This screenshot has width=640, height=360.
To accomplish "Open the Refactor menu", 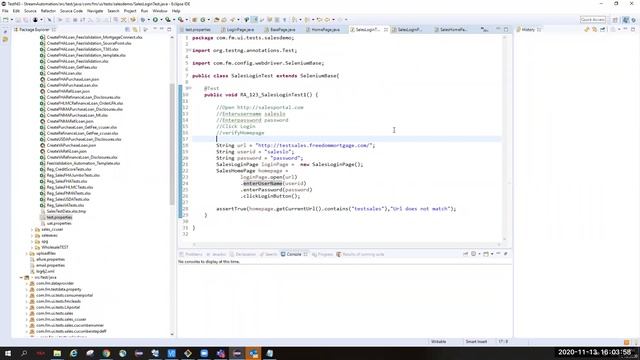I will (48, 11).
